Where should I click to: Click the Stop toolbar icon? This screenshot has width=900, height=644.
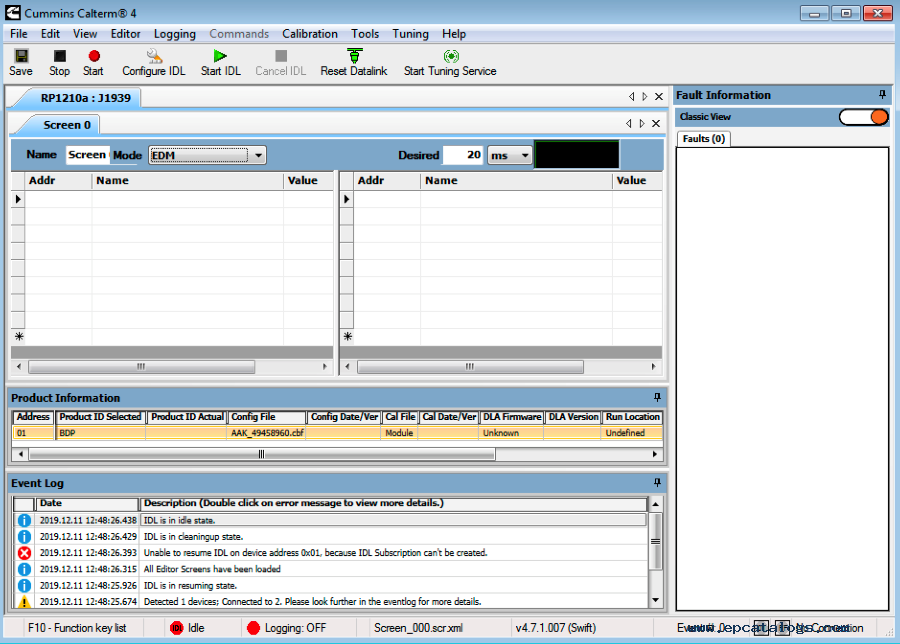tap(60, 56)
